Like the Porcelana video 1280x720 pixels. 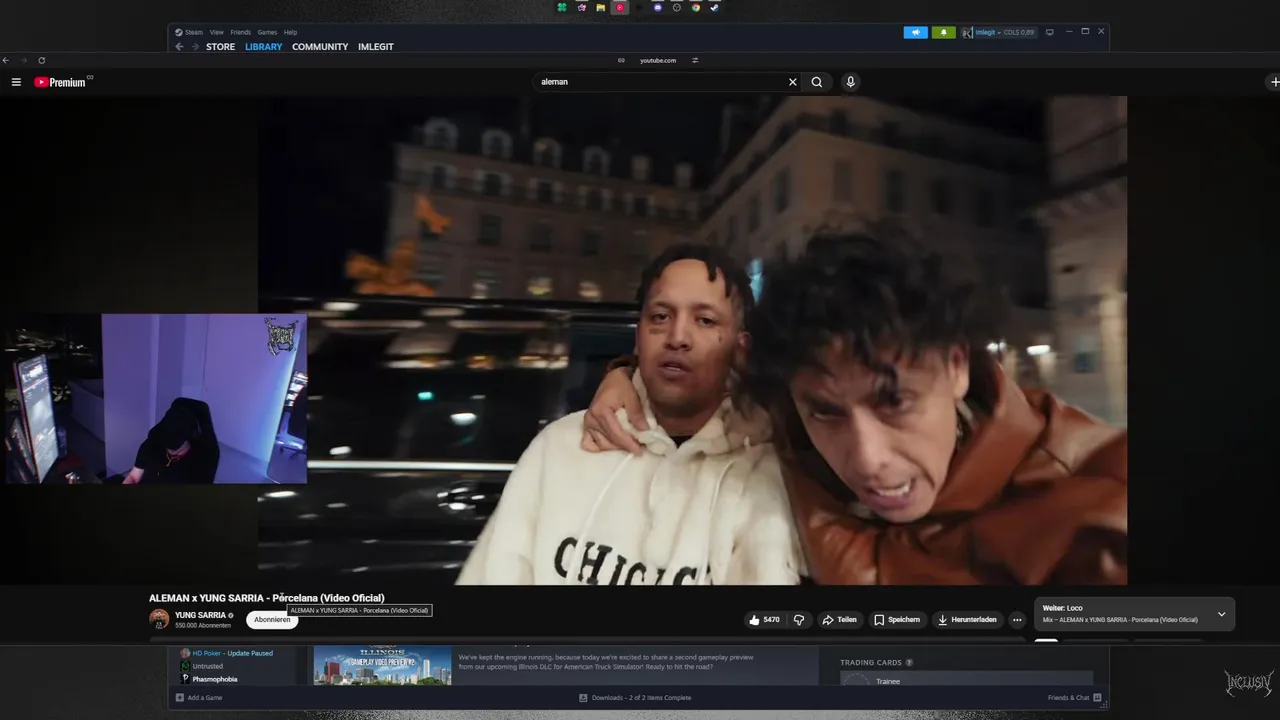coord(764,620)
